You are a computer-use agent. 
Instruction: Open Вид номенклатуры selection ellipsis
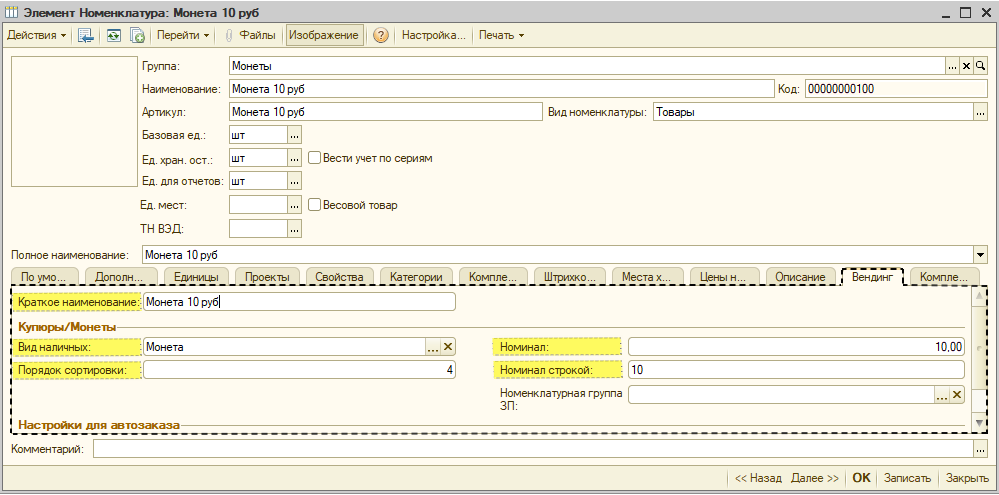(x=980, y=112)
